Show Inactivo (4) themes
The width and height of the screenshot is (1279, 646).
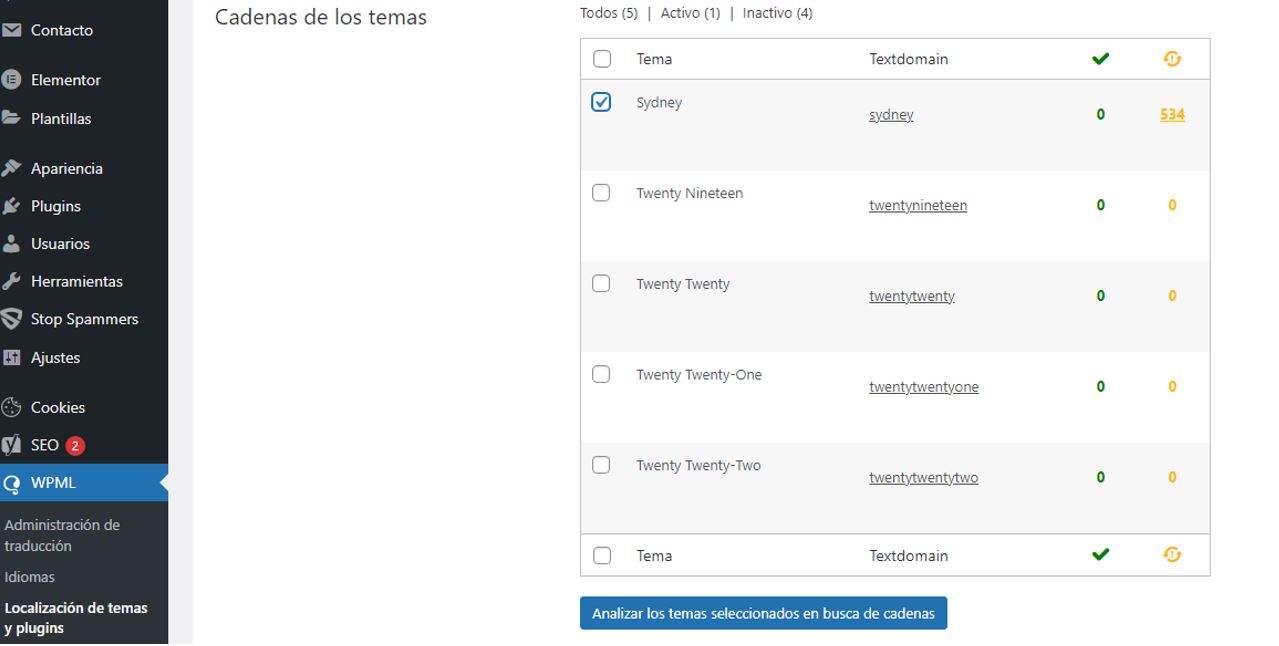[x=777, y=13]
